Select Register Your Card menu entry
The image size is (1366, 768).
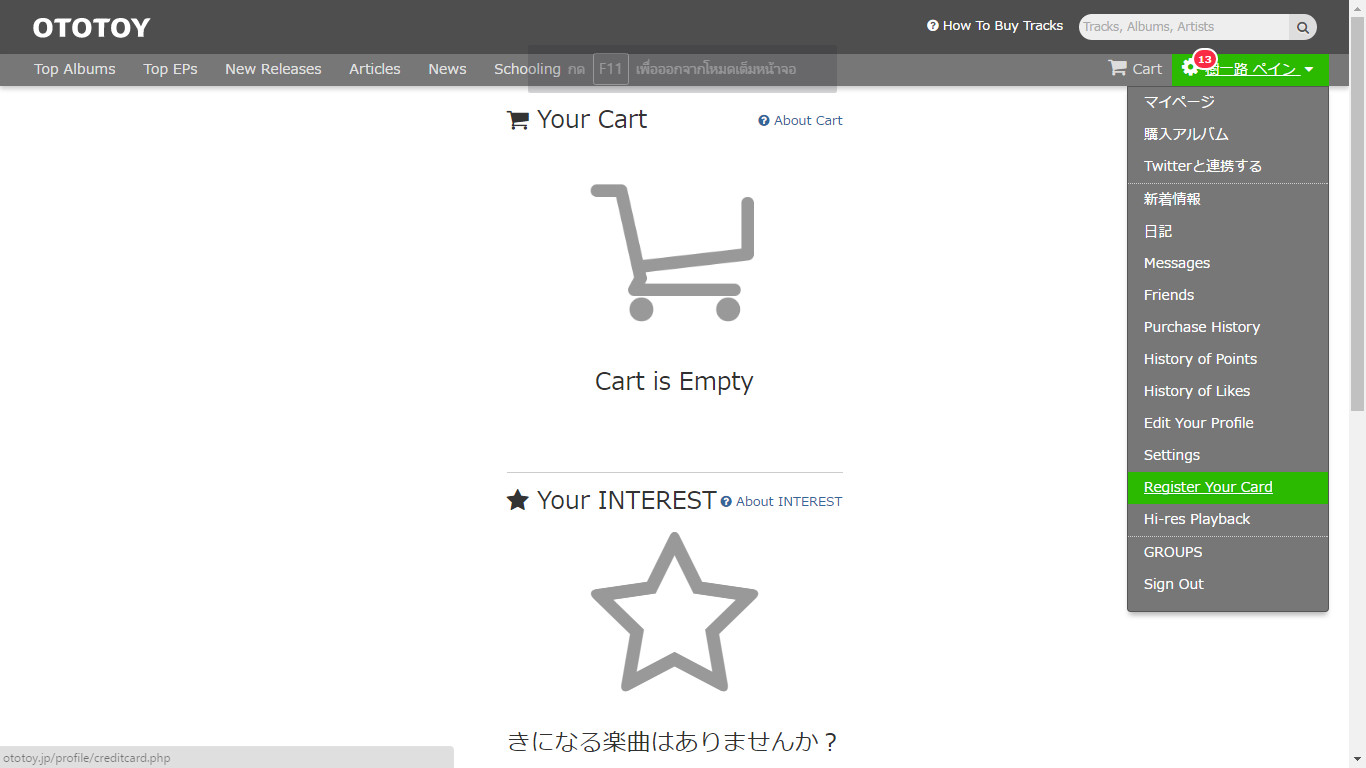click(1208, 487)
